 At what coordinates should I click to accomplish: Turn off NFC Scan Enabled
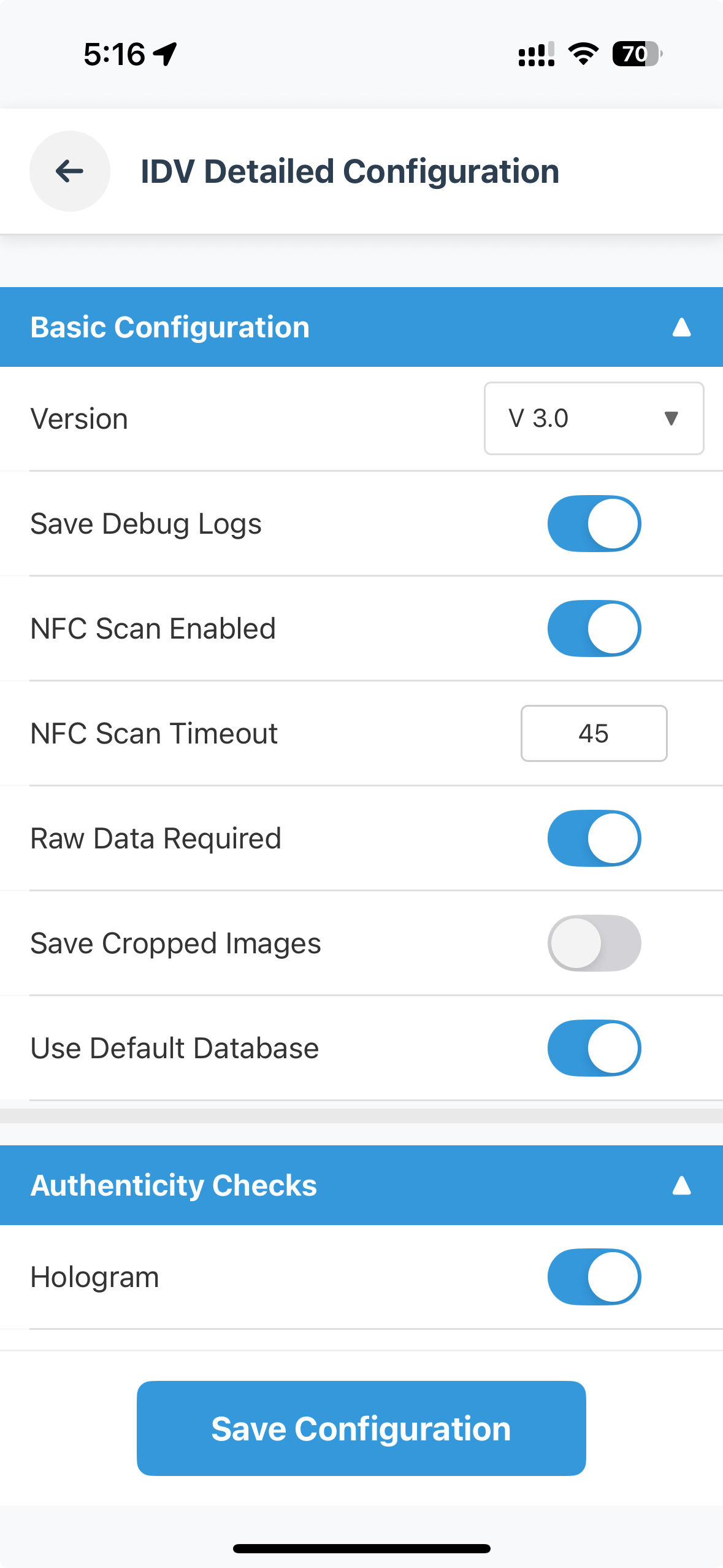coord(593,628)
